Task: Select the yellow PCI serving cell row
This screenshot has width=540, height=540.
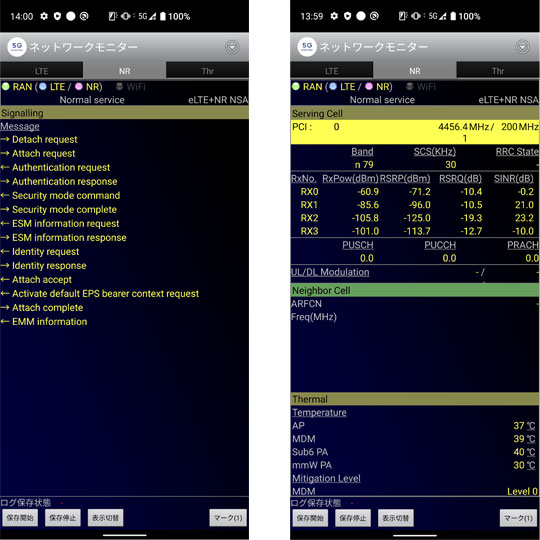Action: coord(415,132)
